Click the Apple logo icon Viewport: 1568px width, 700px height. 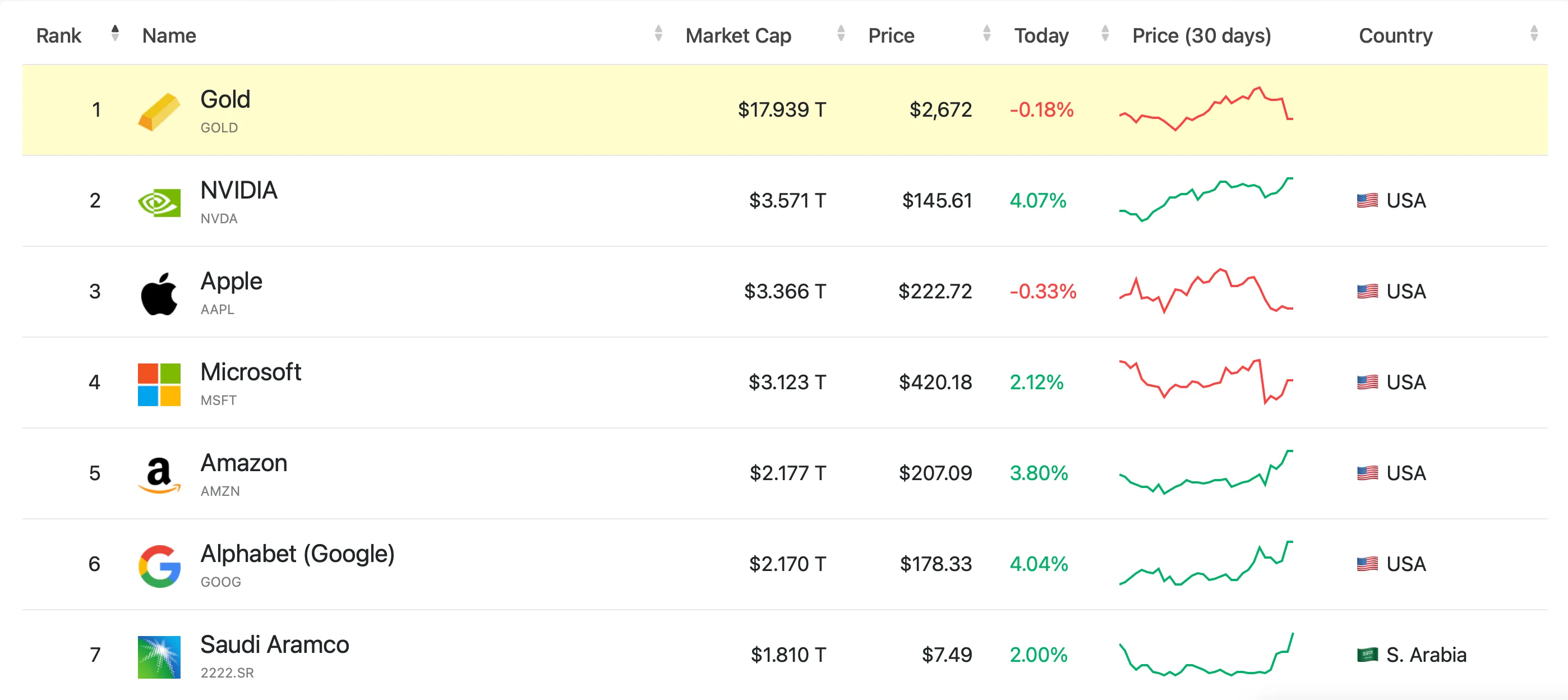point(159,293)
